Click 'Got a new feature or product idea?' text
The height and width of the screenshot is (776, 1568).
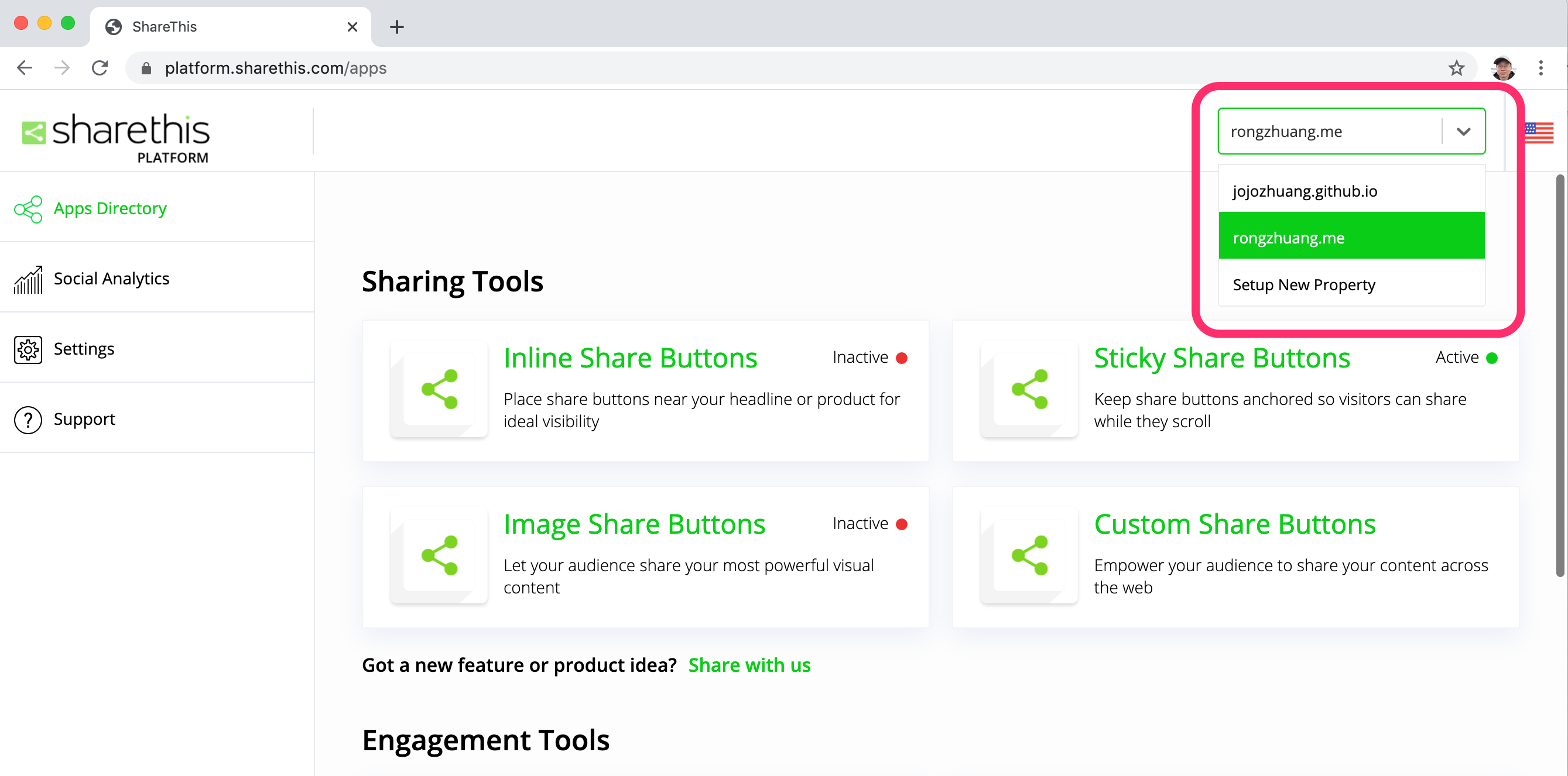coord(519,665)
